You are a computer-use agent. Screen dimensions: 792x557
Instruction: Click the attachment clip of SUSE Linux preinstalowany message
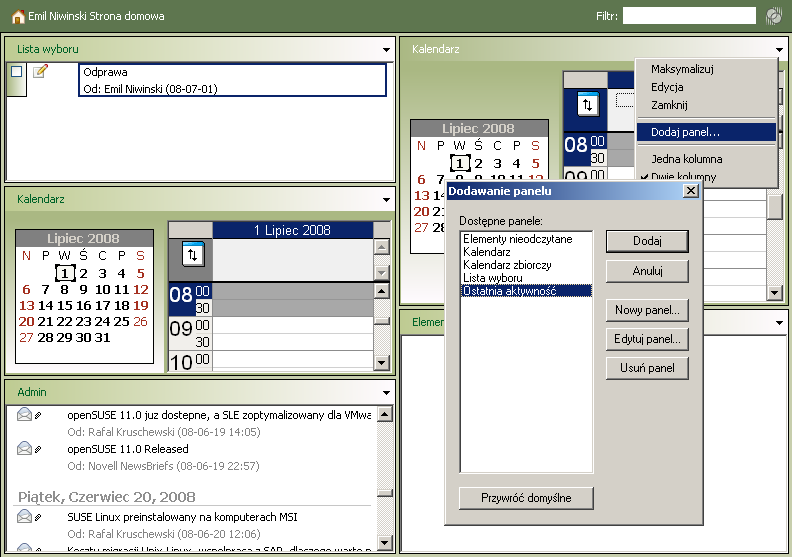pyautogui.click(x=38, y=517)
